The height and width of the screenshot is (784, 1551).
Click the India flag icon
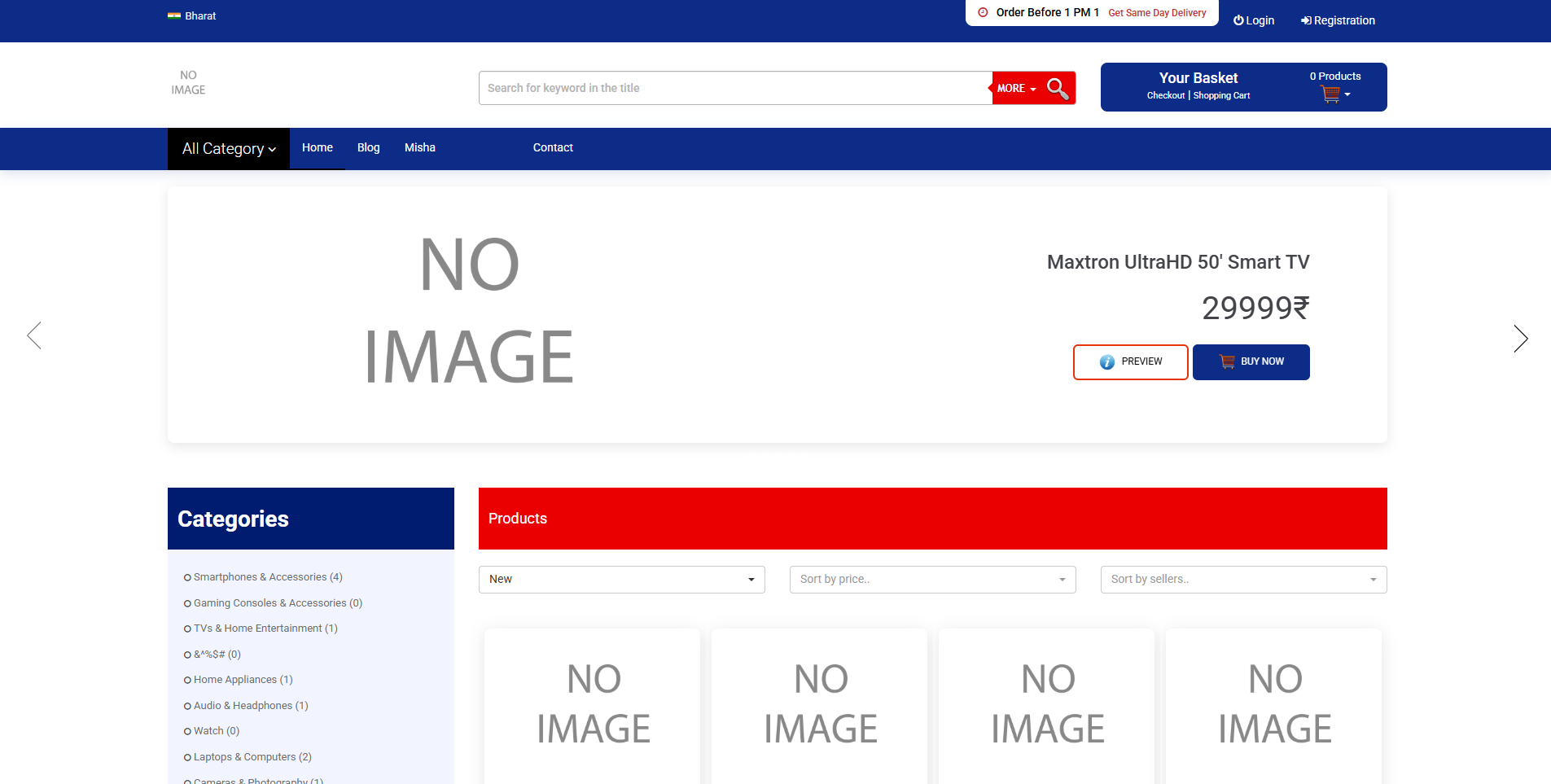coord(174,15)
